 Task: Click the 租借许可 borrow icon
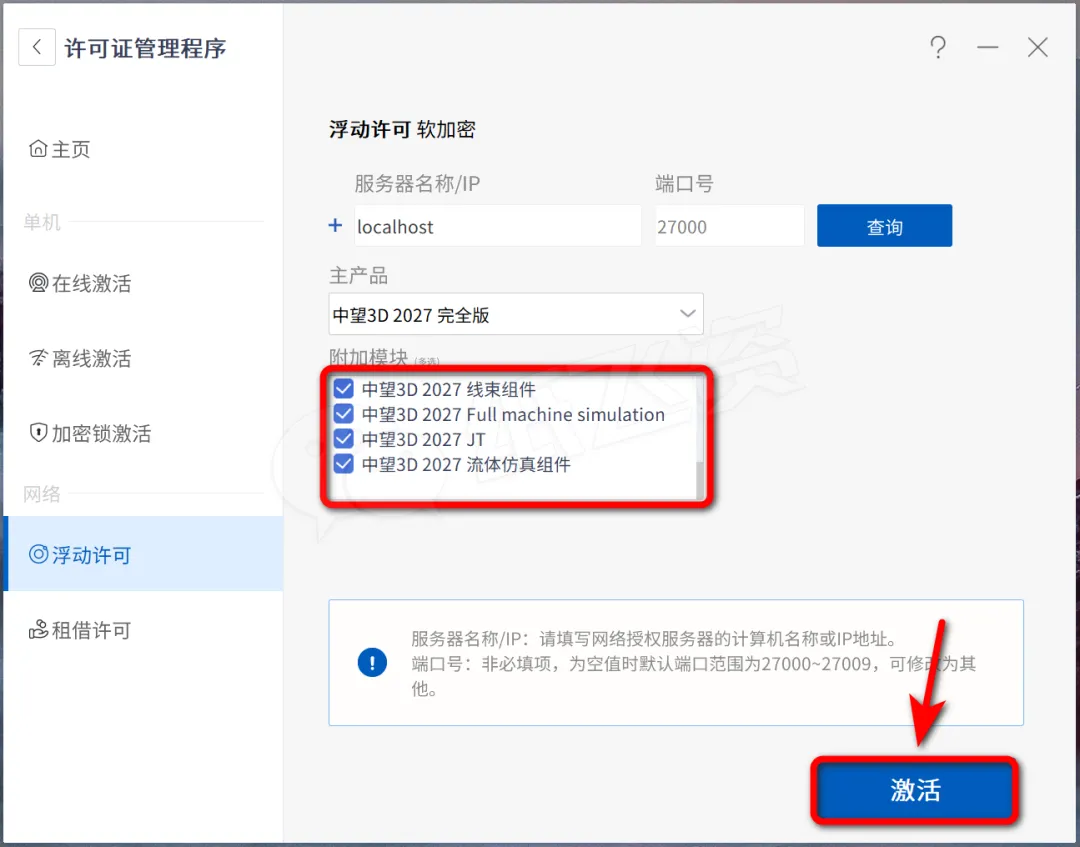point(39,629)
